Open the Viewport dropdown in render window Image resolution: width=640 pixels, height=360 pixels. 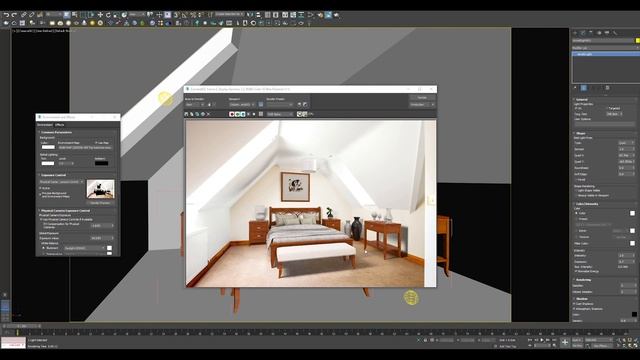[x=242, y=104]
